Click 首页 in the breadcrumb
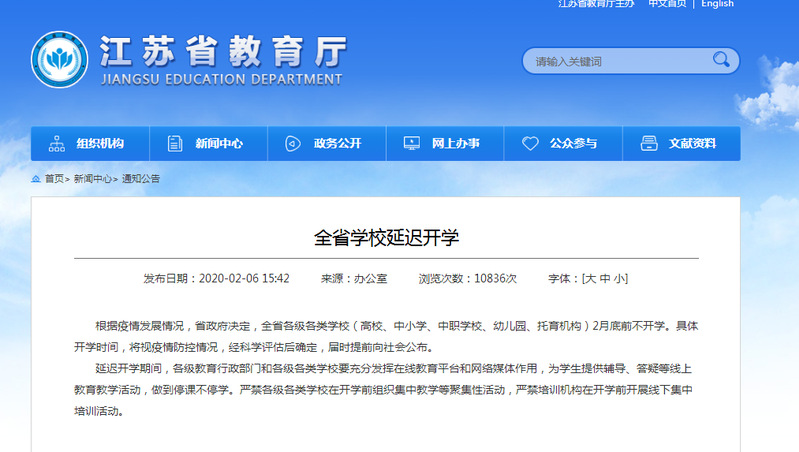 pos(53,179)
